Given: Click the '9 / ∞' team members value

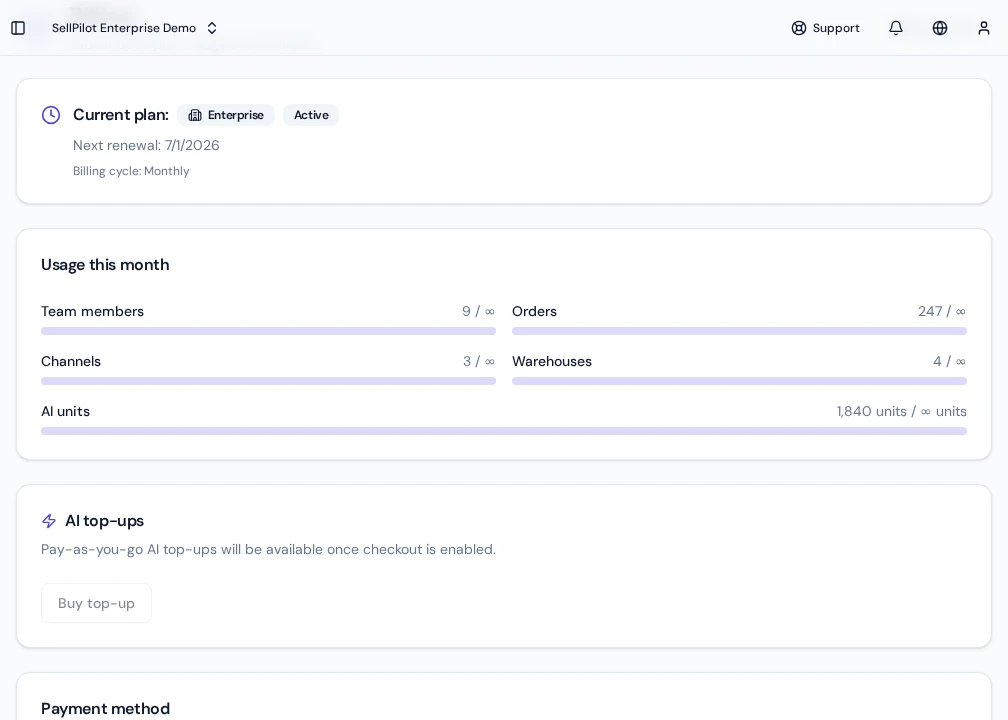Looking at the screenshot, I should coord(479,311).
